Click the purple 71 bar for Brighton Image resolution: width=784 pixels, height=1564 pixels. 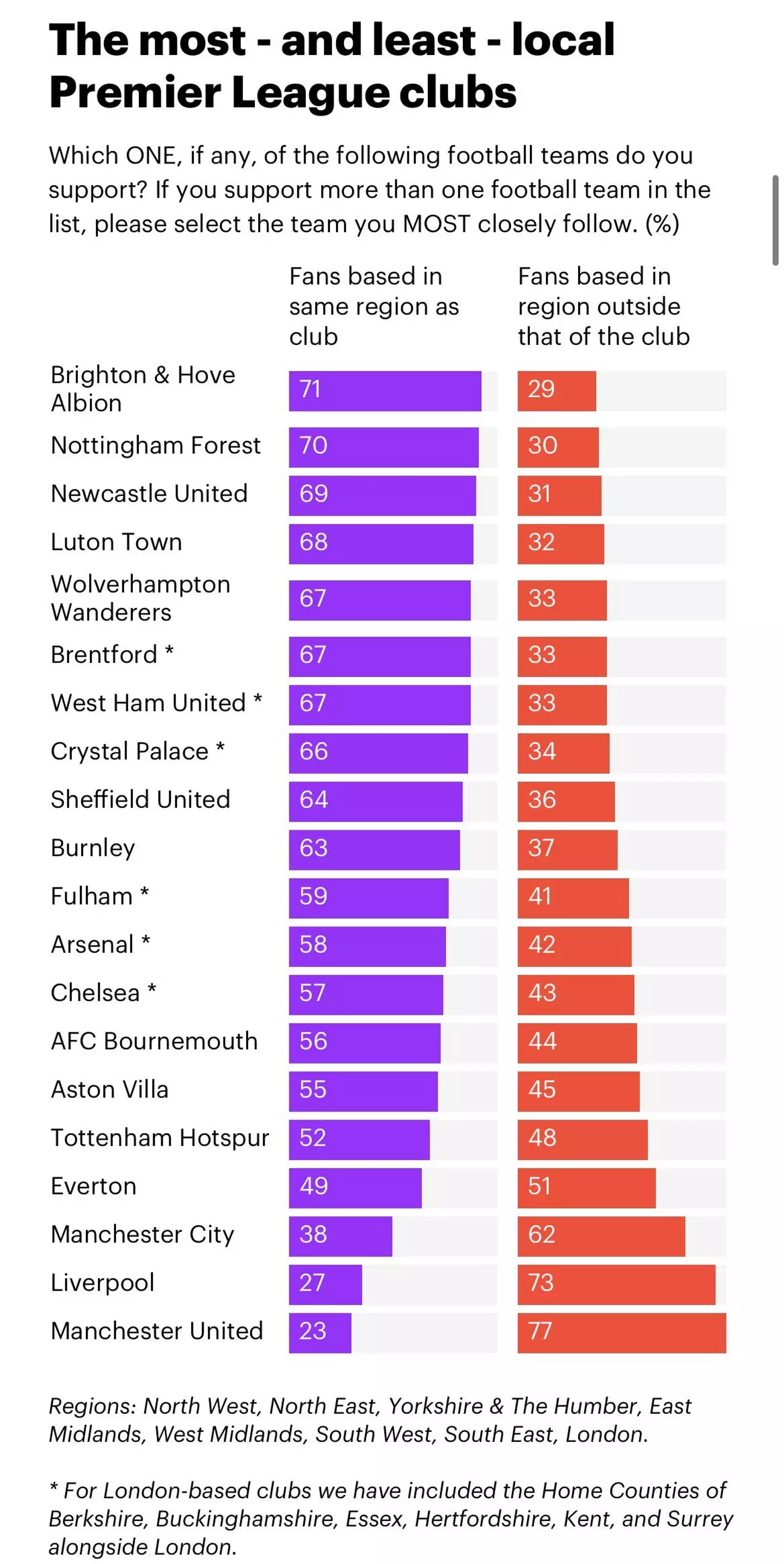click(385, 391)
